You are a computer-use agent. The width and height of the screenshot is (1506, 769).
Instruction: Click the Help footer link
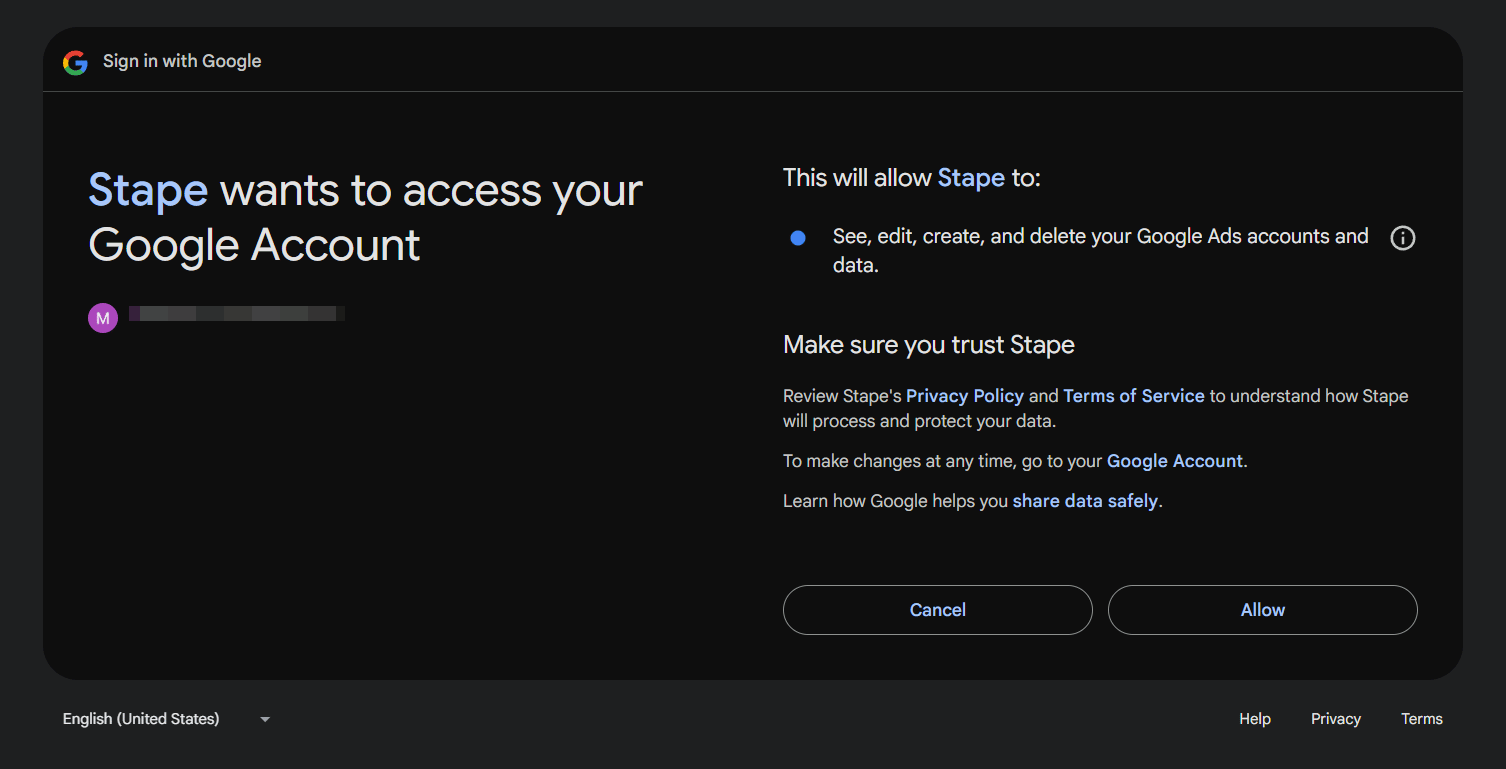[1255, 719]
